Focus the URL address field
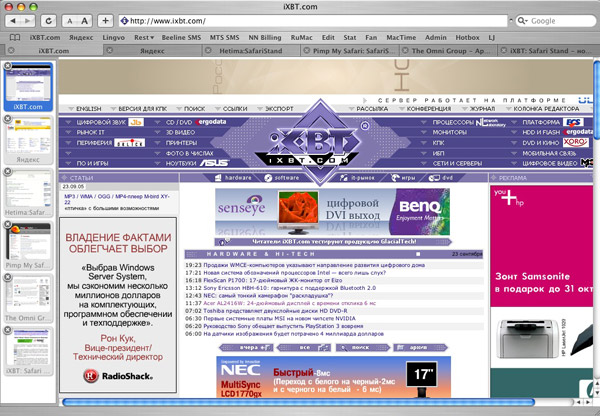 313,21
